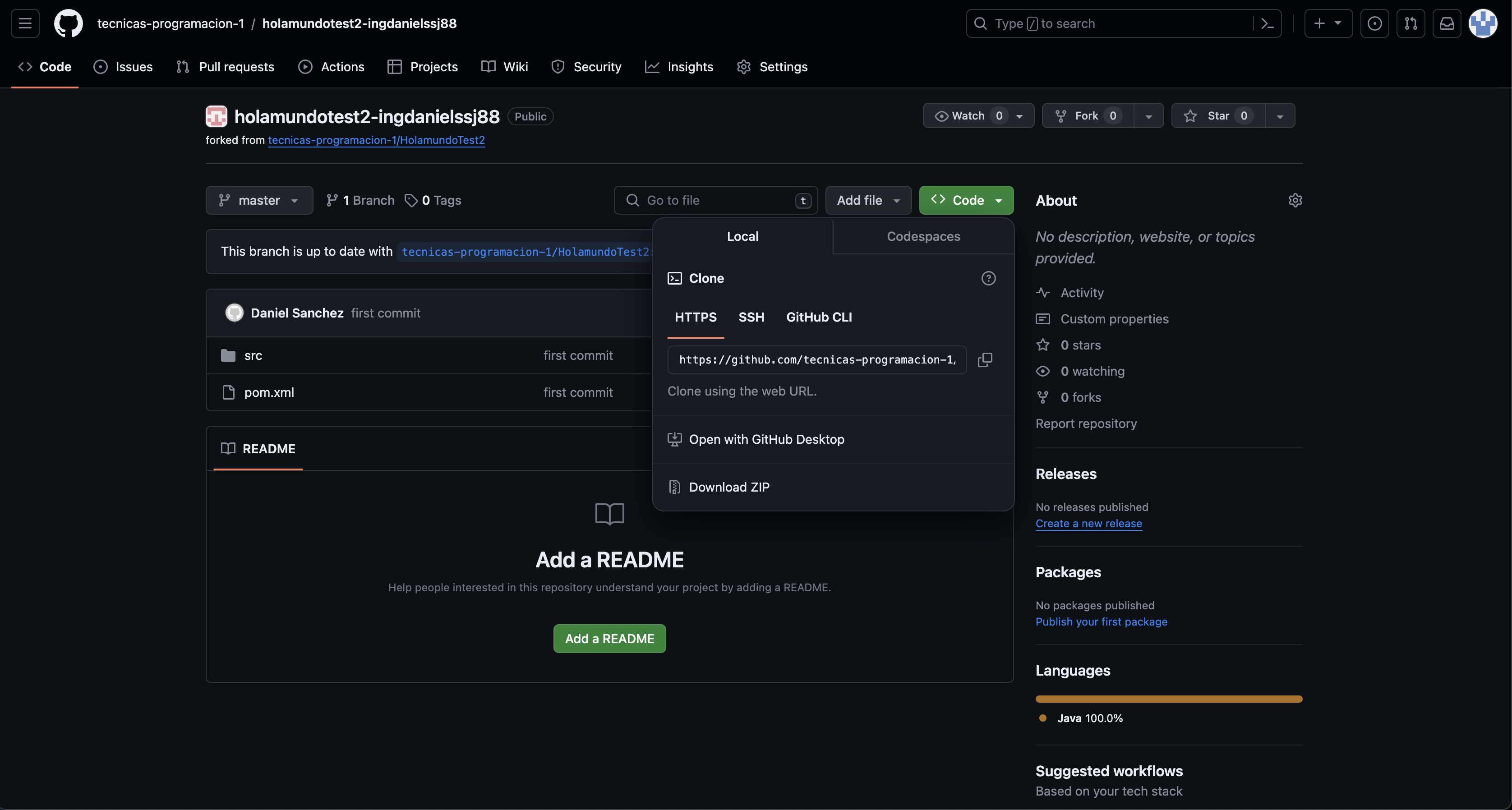The width and height of the screenshot is (1512, 810).
Task: Open the hamburger navigation menu
Action: pos(25,23)
